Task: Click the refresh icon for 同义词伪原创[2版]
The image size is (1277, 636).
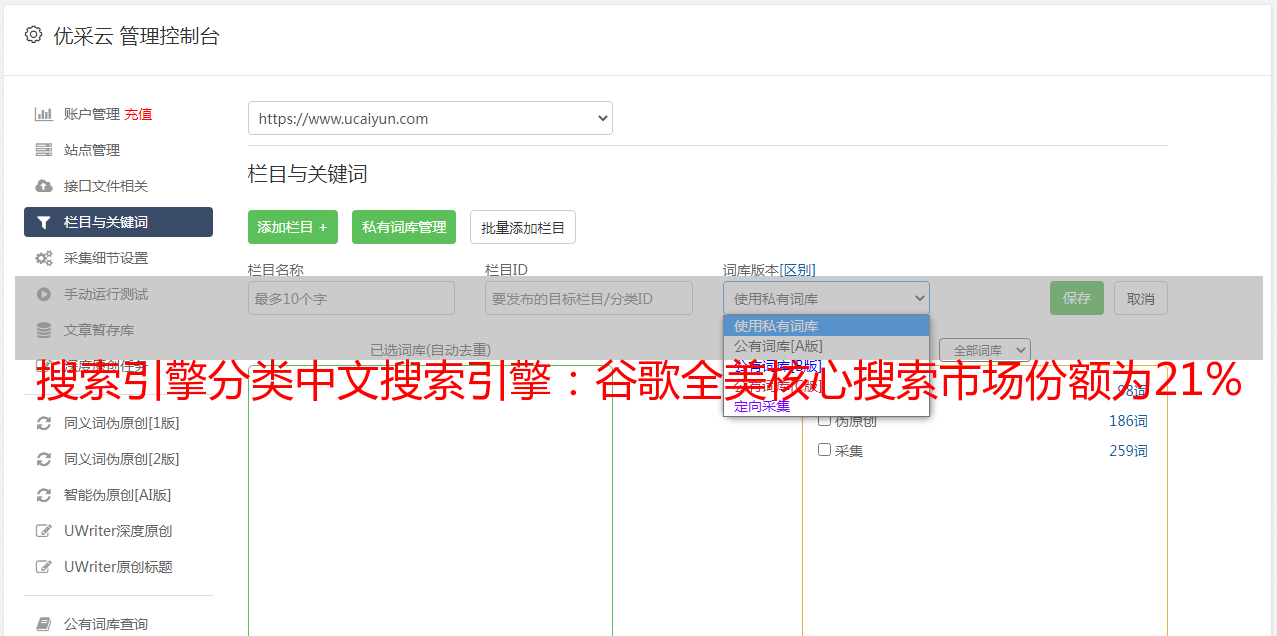Action: tap(43, 459)
